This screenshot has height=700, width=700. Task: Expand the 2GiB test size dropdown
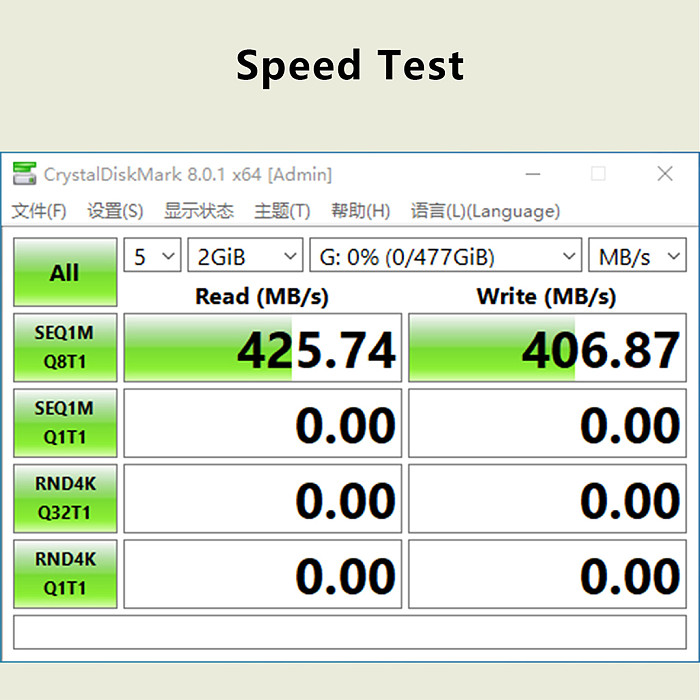(x=245, y=255)
